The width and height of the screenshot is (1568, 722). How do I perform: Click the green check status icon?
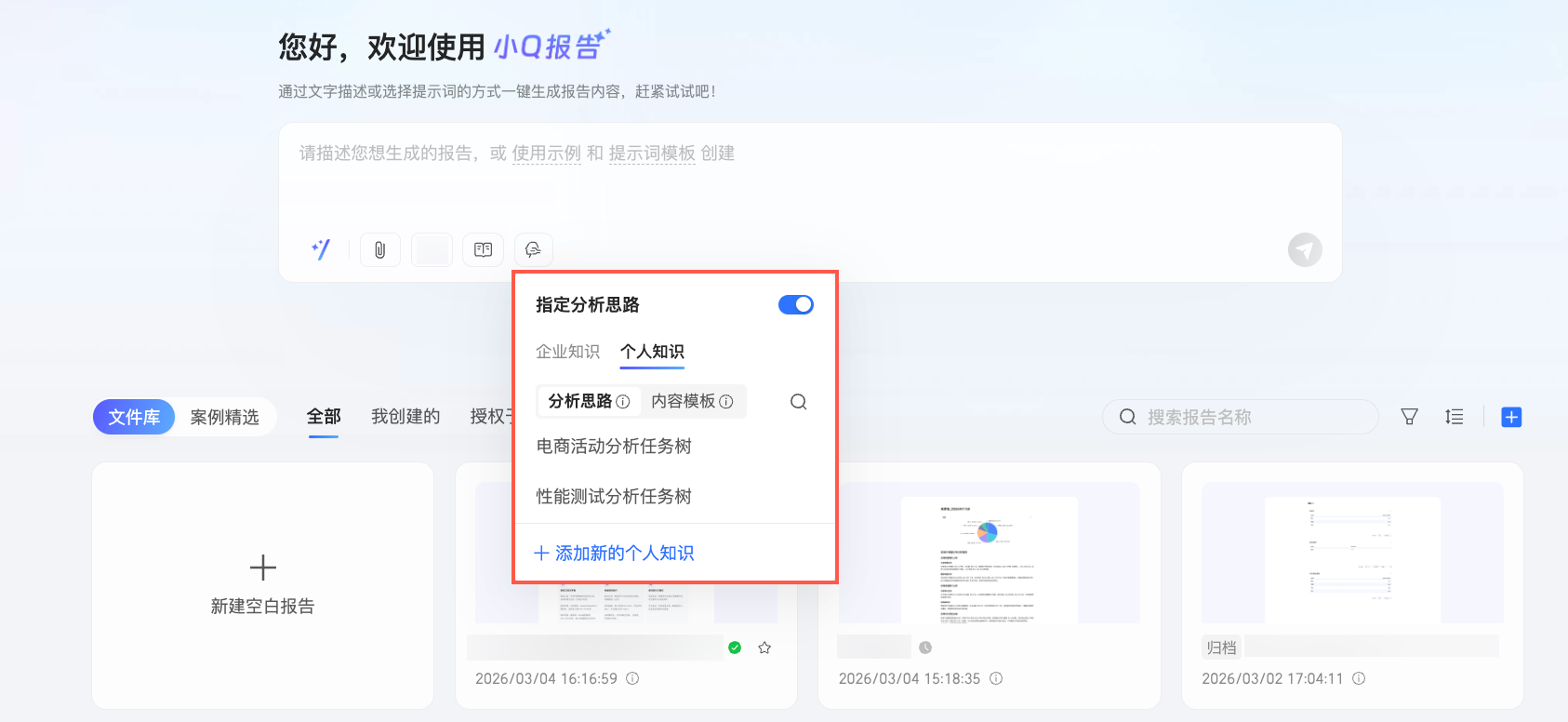735,648
